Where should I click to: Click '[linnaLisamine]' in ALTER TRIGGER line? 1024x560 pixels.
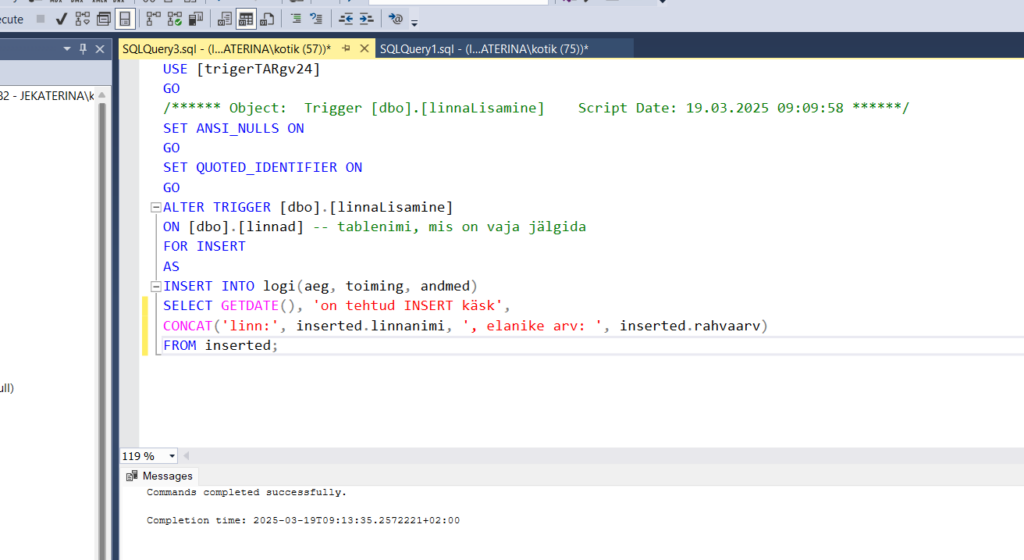point(391,208)
